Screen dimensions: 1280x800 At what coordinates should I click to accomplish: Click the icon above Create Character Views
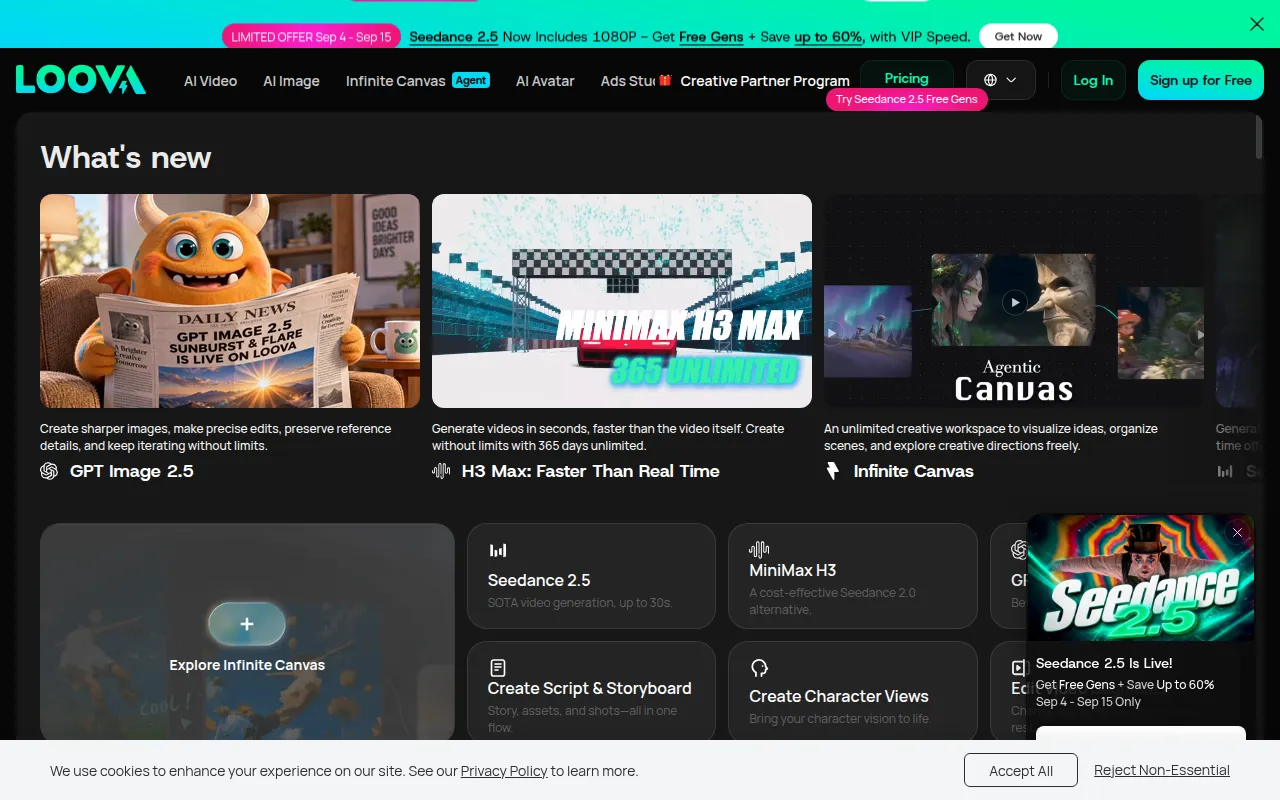pos(759,667)
